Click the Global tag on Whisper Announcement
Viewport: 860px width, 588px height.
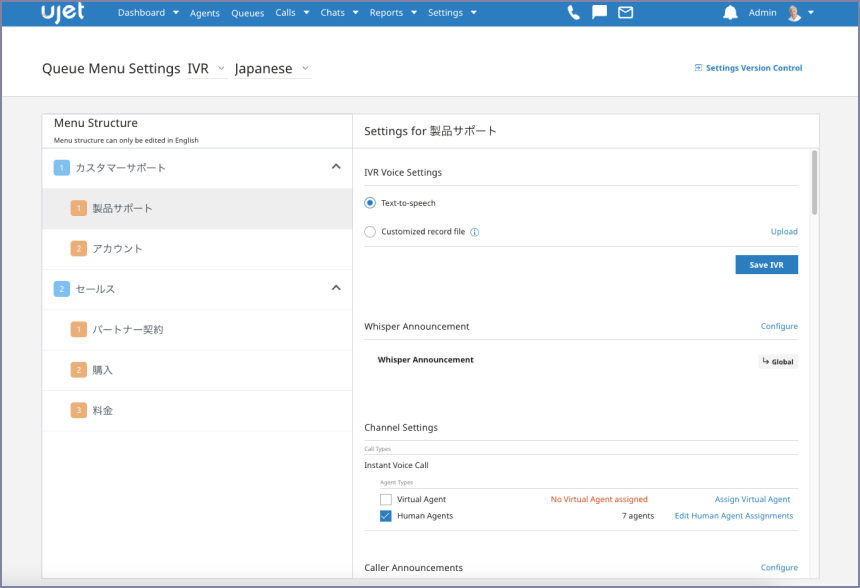(778, 362)
